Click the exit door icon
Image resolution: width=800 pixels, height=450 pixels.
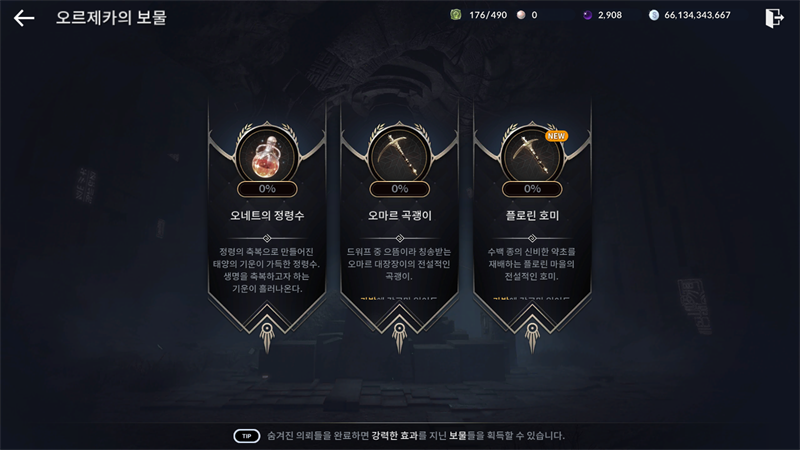774,18
